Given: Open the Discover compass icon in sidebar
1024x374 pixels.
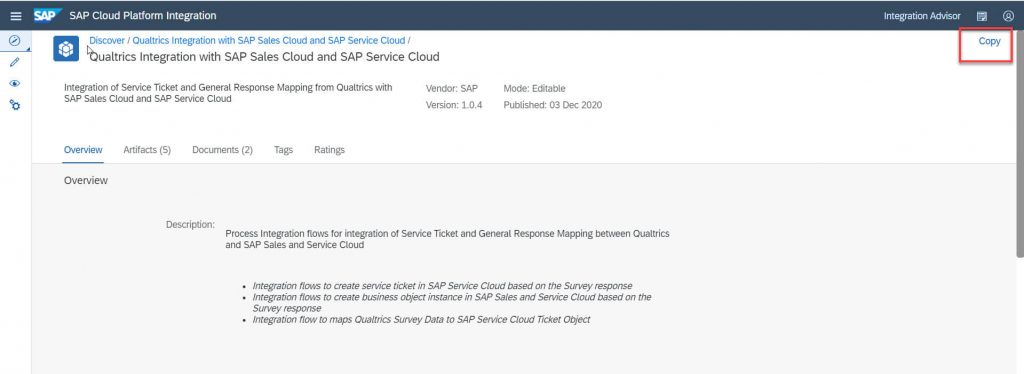Looking at the screenshot, I should click(x=14, y=40).
